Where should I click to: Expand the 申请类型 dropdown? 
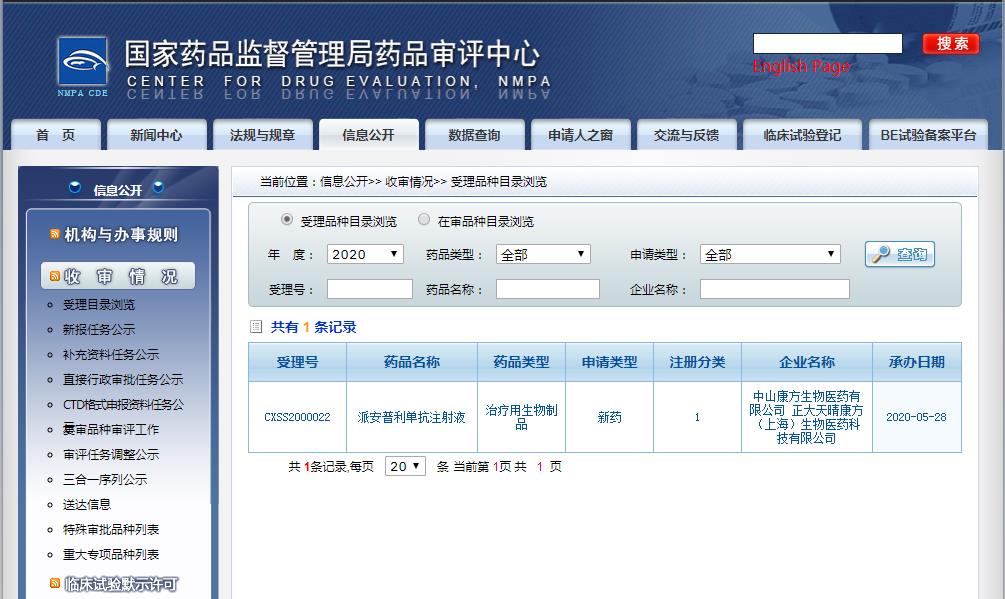pyautogui.click(x=770, y=255)
